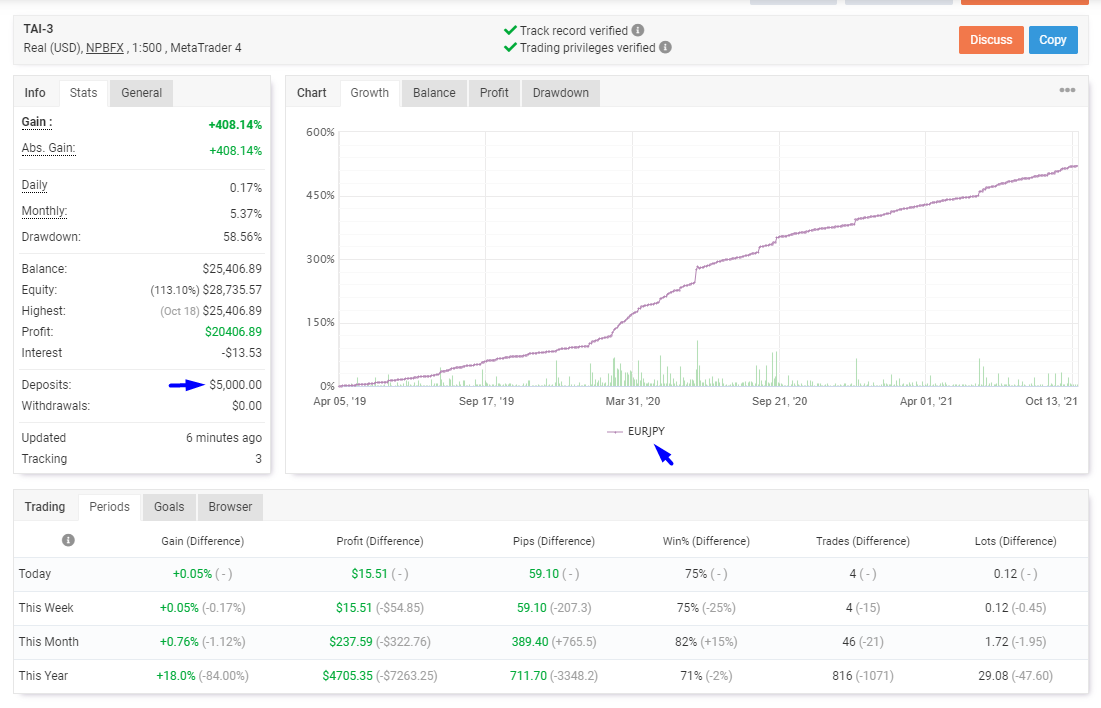Click This Month pips 389.40
Image resolution: width=1101 pixels, height=708 pixels.
530,642
